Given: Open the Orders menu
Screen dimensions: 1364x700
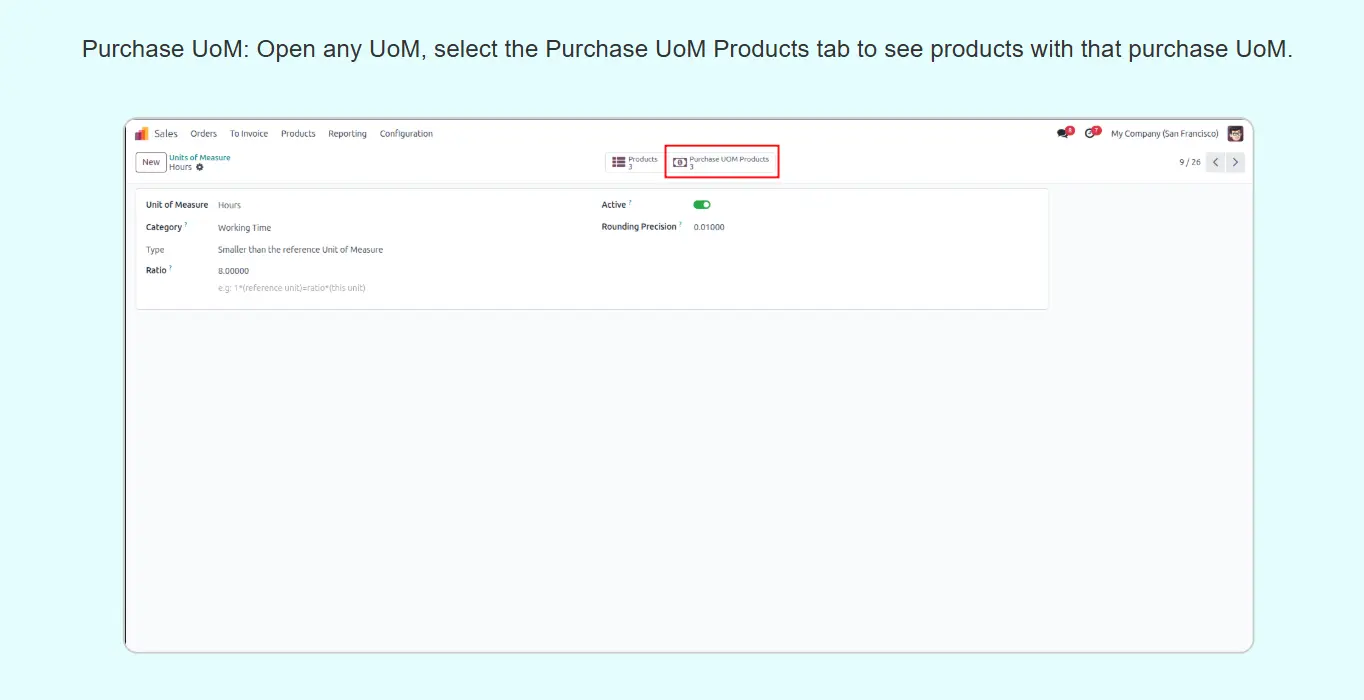Looking at the screenshot, I should tap(203, 134).
